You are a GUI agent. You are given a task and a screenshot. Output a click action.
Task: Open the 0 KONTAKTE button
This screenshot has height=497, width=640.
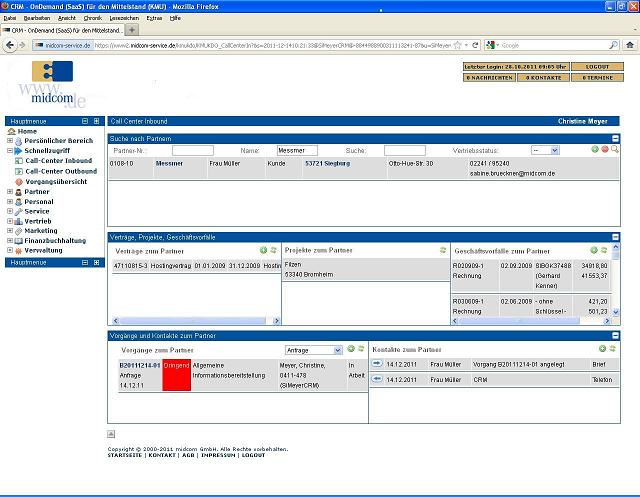(543, 77)
